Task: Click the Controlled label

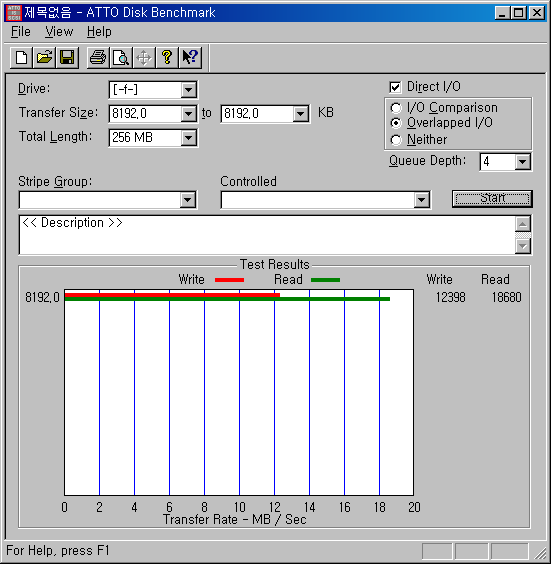Action: 249,182
